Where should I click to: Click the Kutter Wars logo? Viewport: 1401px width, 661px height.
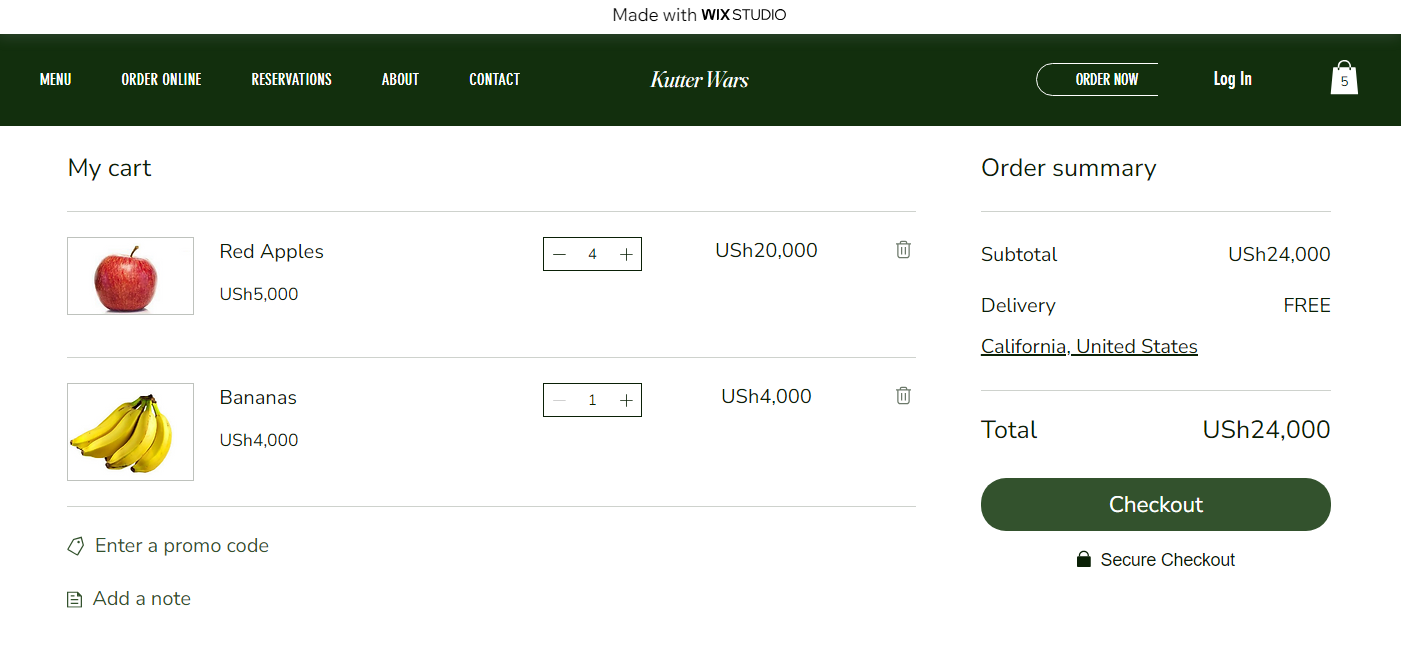click(699, 79)
